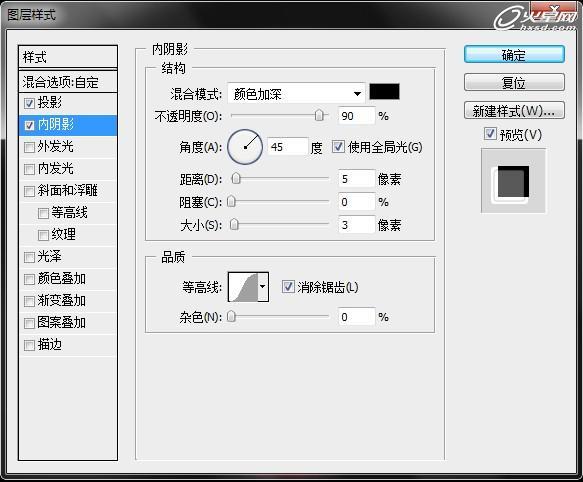Open the 等高线 contour picker arrow
This screenshot has height=482, width=583.
pos(263,287)
